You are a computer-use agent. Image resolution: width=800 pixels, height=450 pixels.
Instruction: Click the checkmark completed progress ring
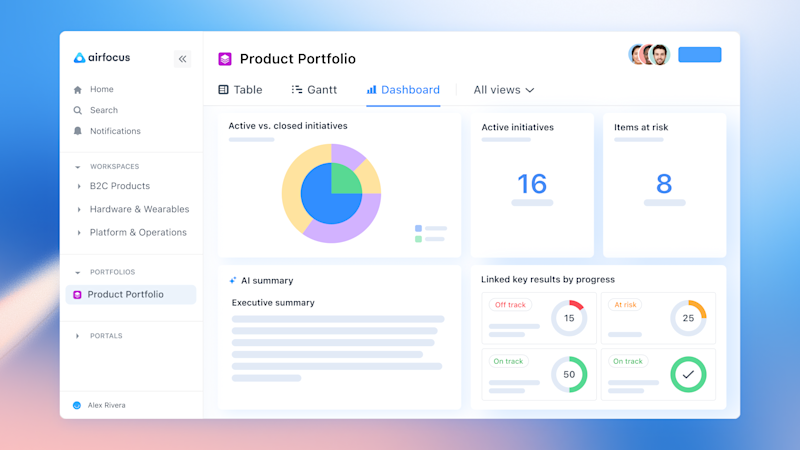(x=688, y=374)
